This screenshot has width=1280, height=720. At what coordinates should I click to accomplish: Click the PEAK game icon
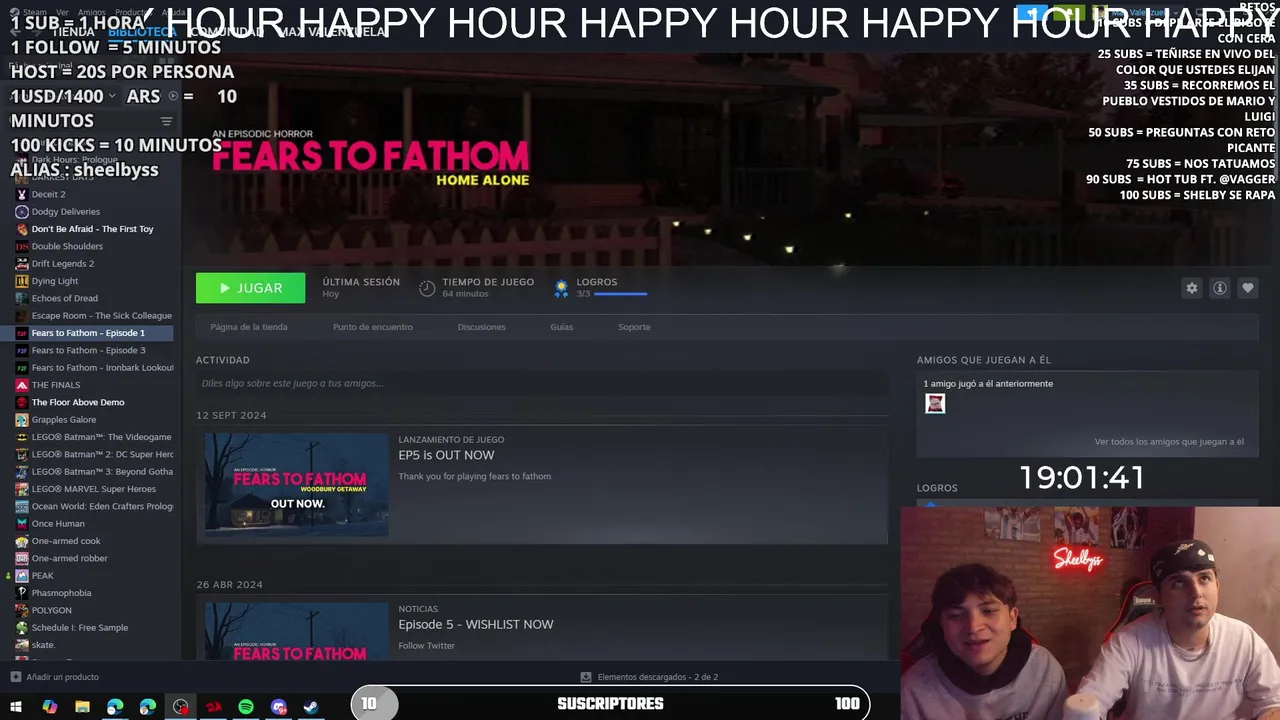pyautogui.click(x=22, y=576)
